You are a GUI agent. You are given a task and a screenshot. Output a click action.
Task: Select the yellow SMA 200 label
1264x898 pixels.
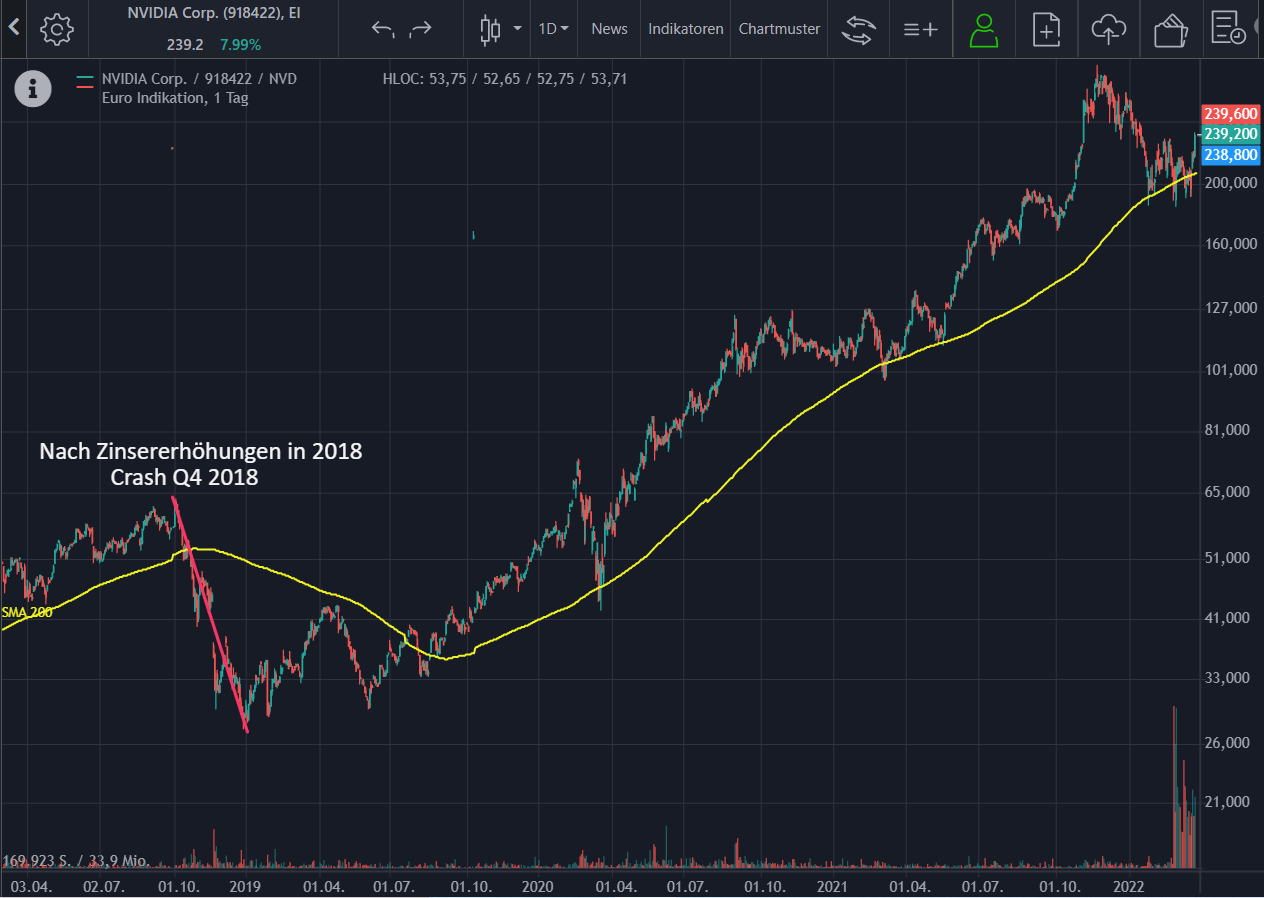coord(27,612)
